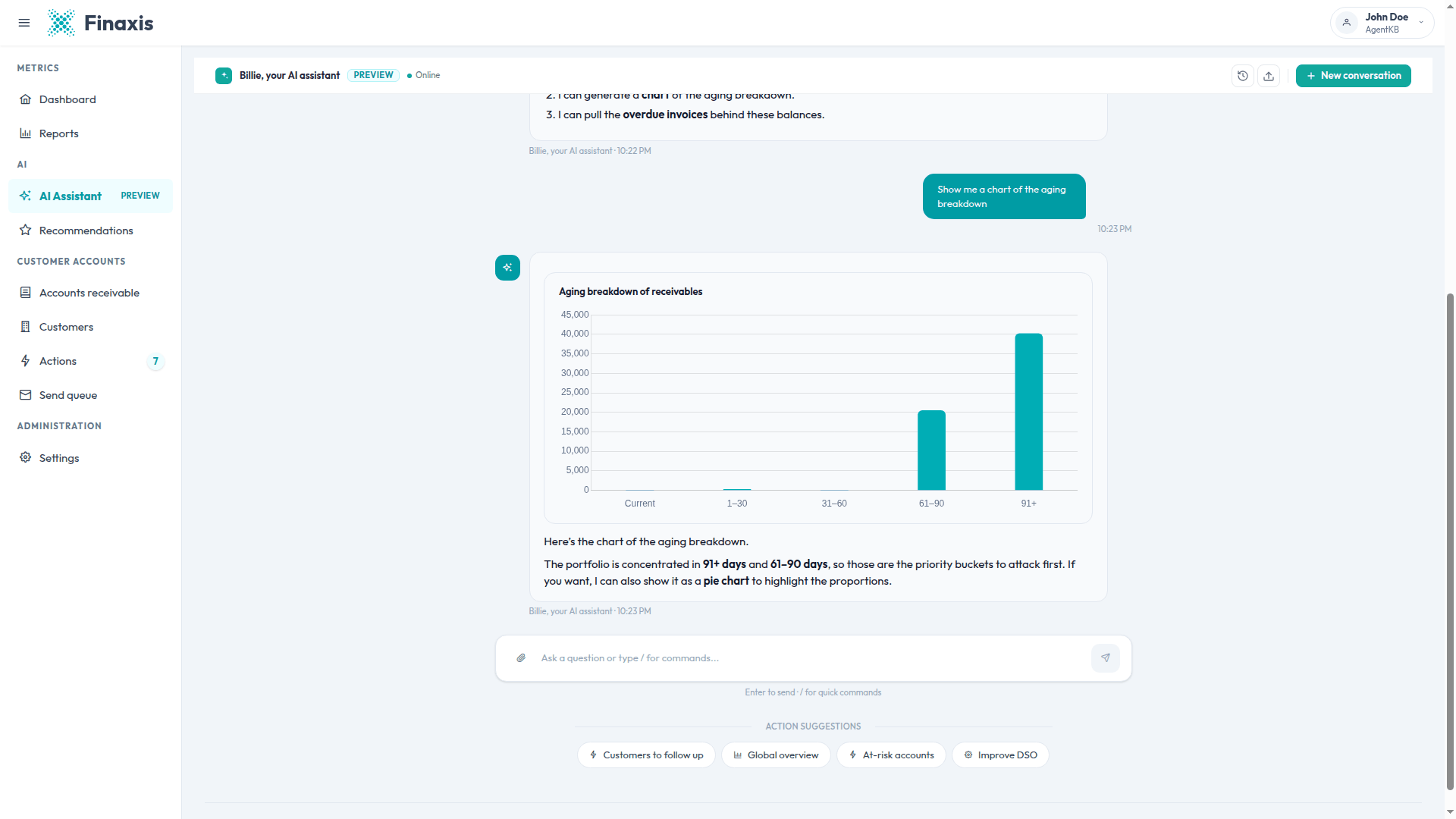
Task: Click the Actions badge showing 7
Action: point(155,361)
